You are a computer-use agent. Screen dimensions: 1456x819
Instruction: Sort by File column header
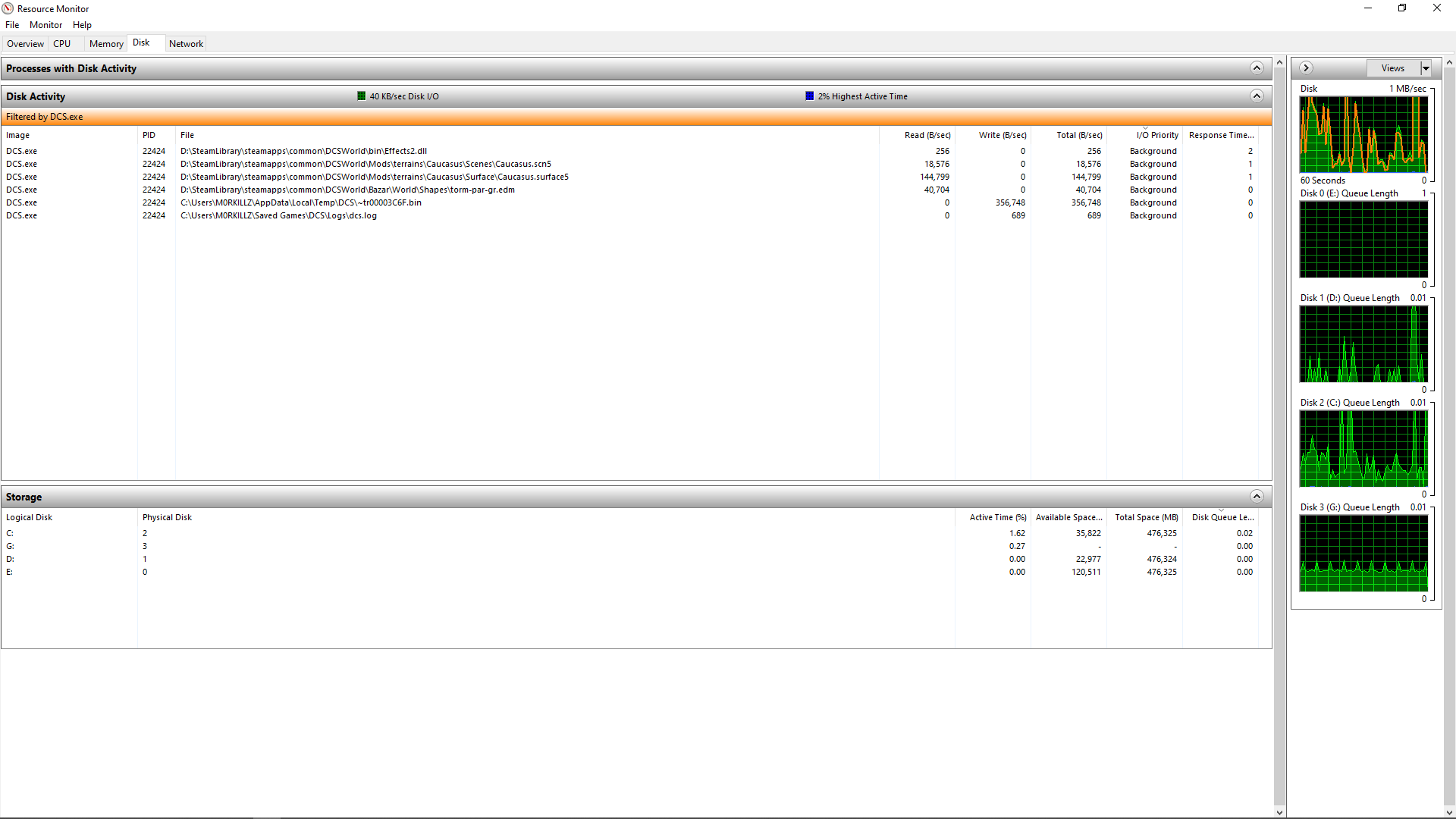527,135
